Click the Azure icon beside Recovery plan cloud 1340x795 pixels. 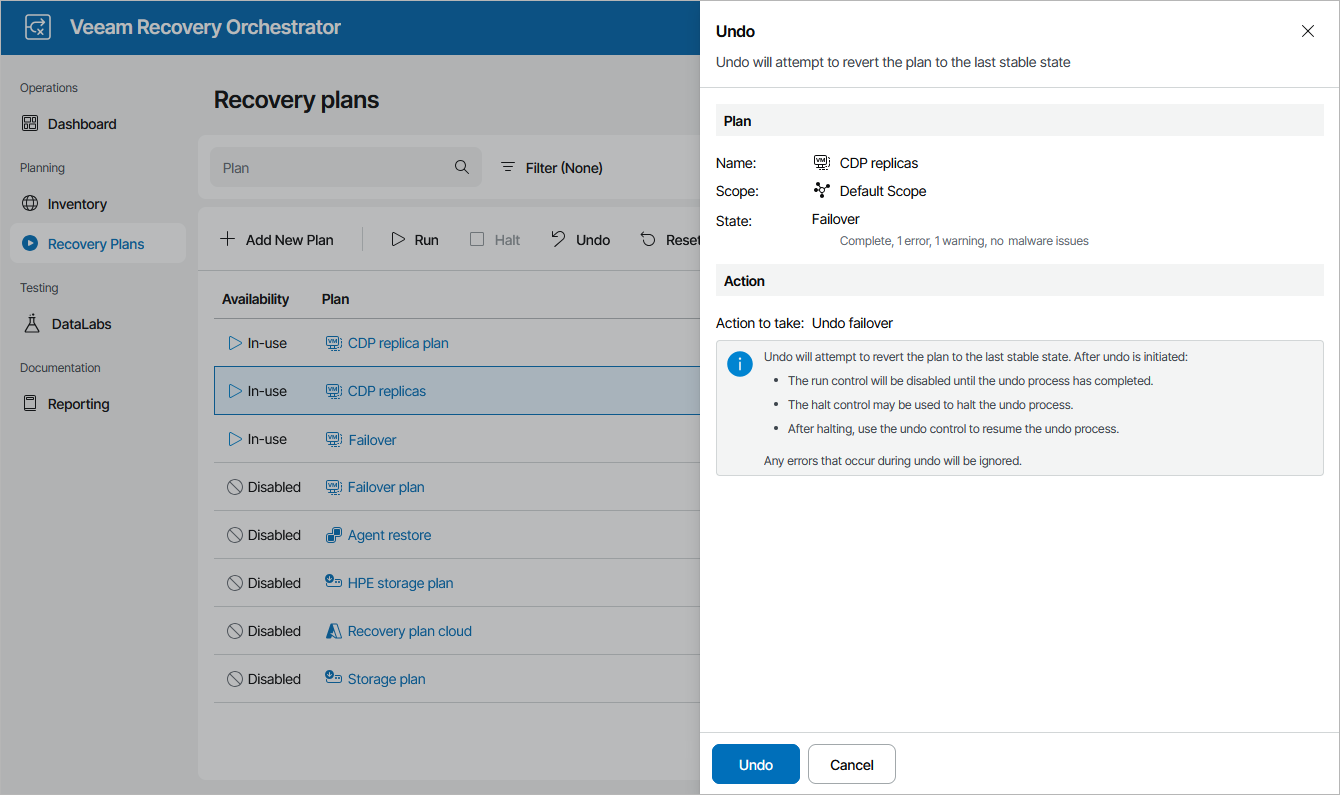click(331, 630)
